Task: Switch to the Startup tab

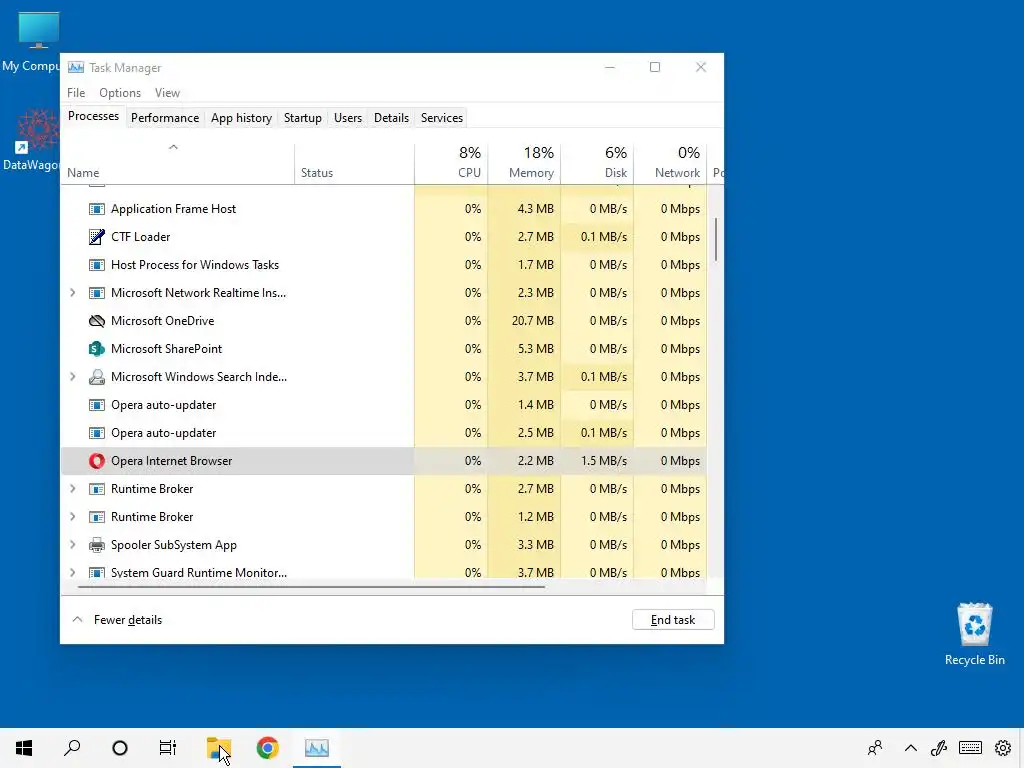Action: point(302,118)
